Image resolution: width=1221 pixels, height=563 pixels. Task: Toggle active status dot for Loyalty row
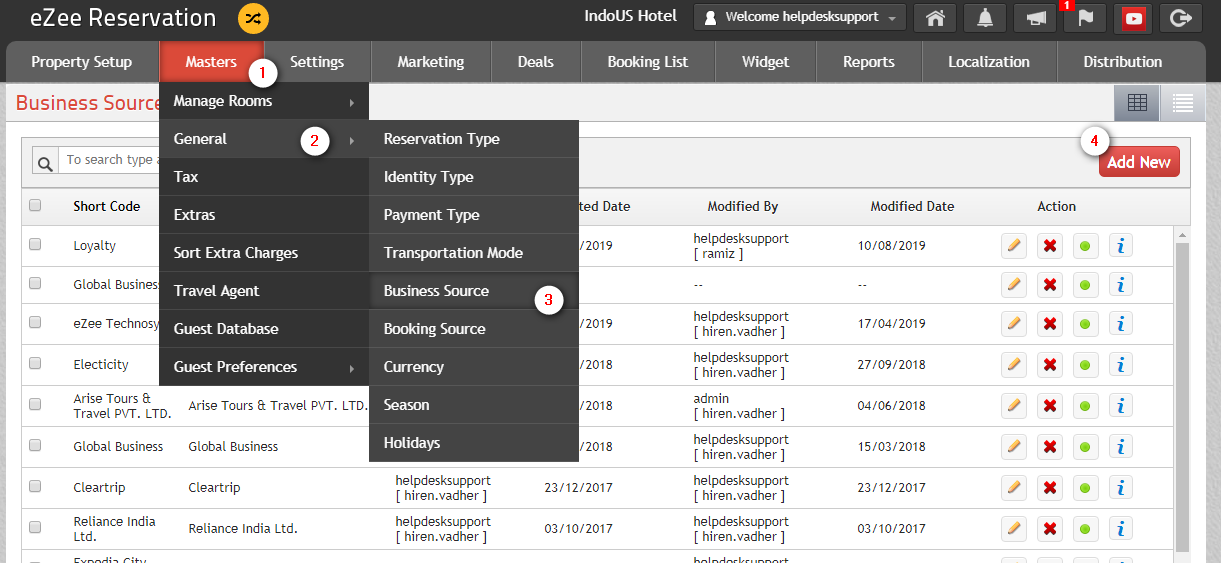pos(1085,246)
